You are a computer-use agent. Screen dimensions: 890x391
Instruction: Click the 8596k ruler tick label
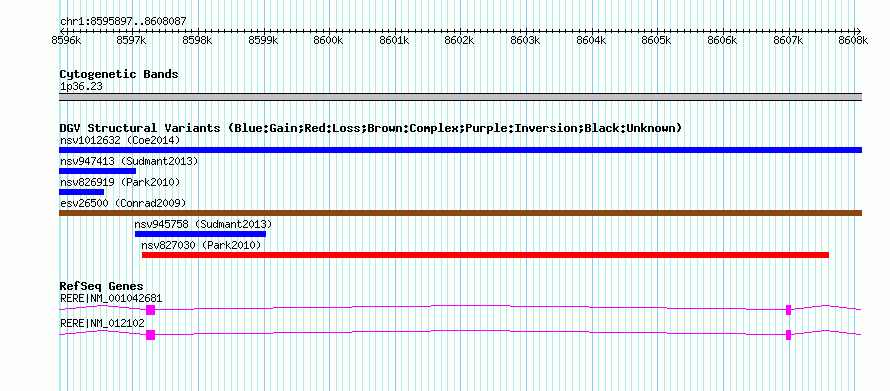click(66, 40)
